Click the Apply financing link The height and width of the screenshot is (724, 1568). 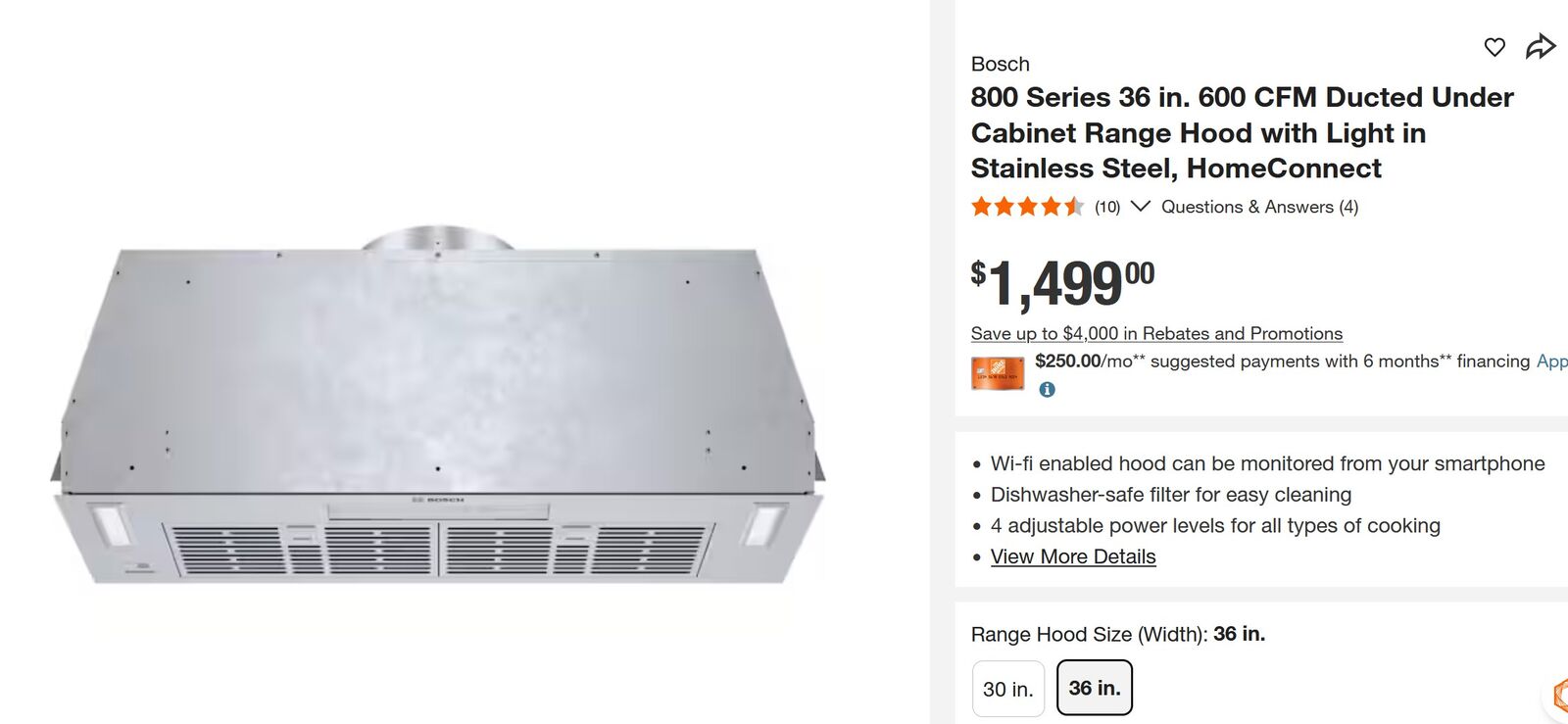click(1551, 362)
